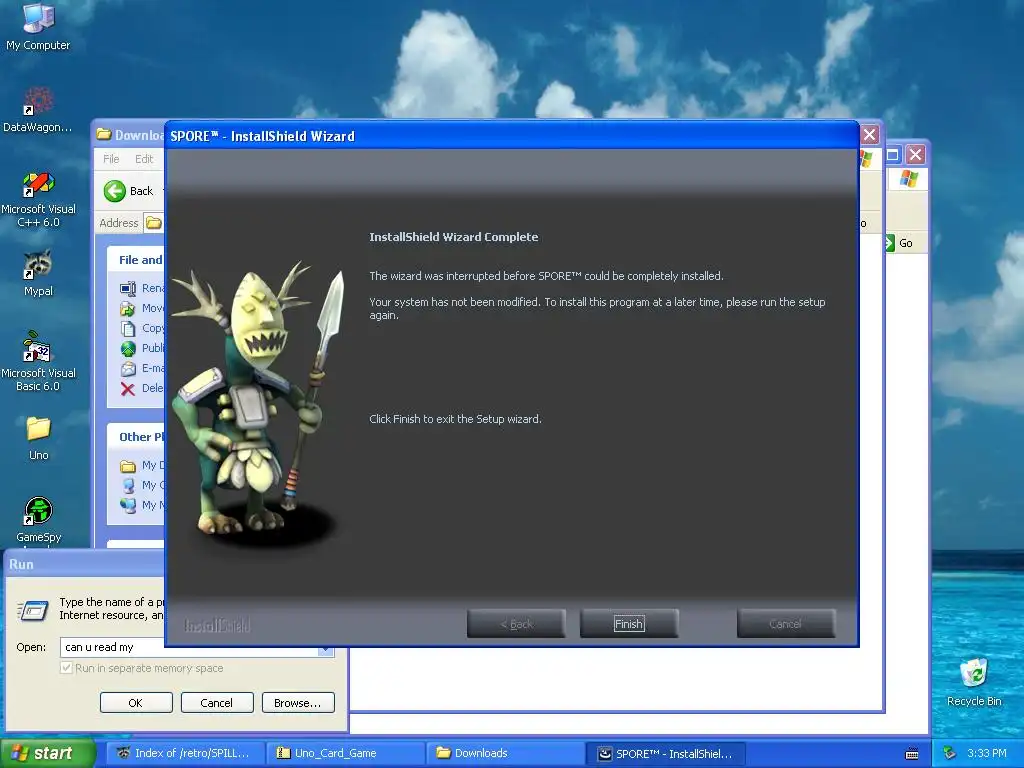Expand the Open dropdown arrow in Run dialog
Image resolution: width=1024 pixels, height=768 pixels.
[326, 650]
